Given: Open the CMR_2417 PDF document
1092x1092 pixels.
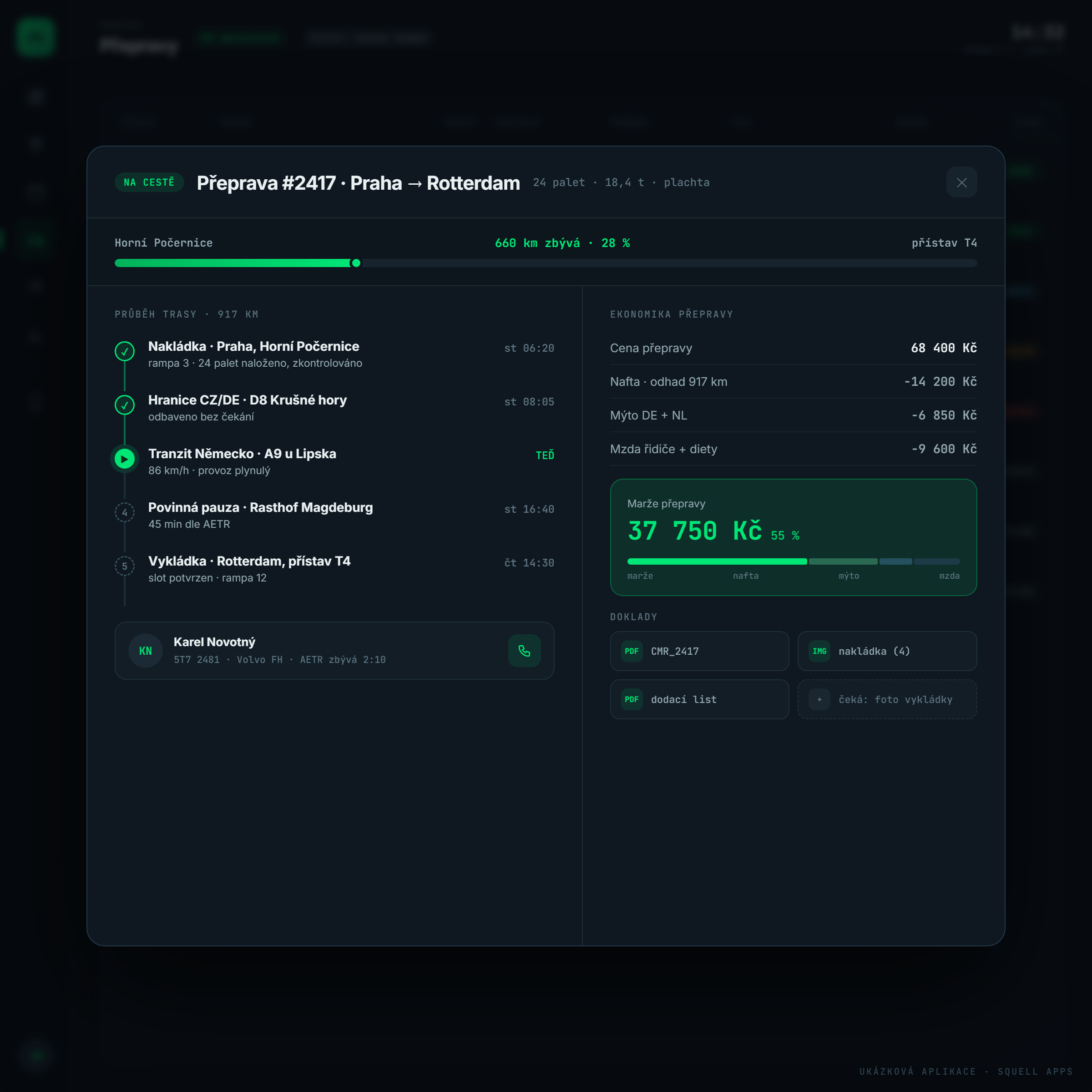Looking at the screenshot, I should (x=699, y=651).
